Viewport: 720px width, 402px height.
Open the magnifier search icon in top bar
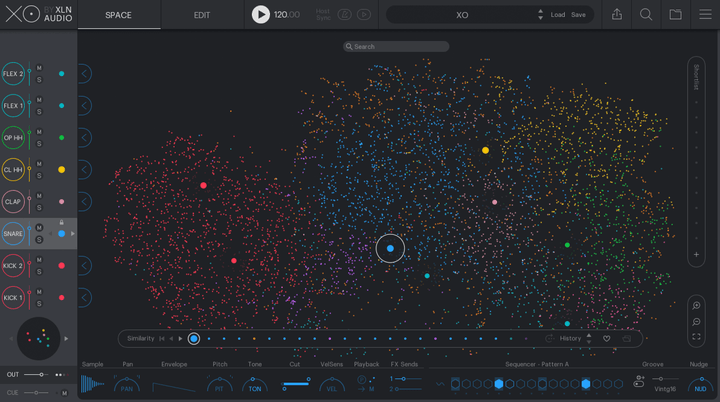(646, 15)
